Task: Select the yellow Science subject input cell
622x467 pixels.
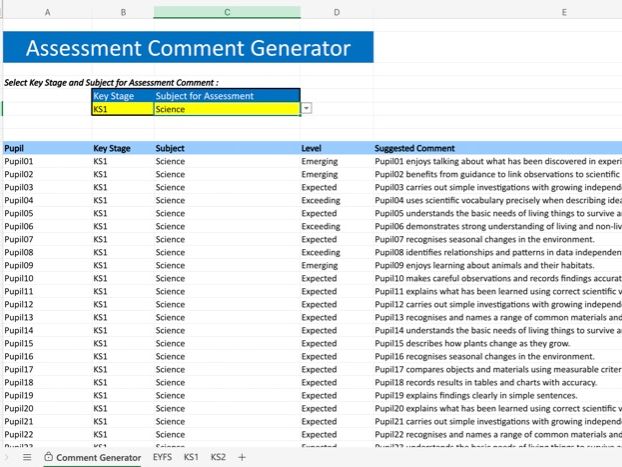Action: coord(227,109)
